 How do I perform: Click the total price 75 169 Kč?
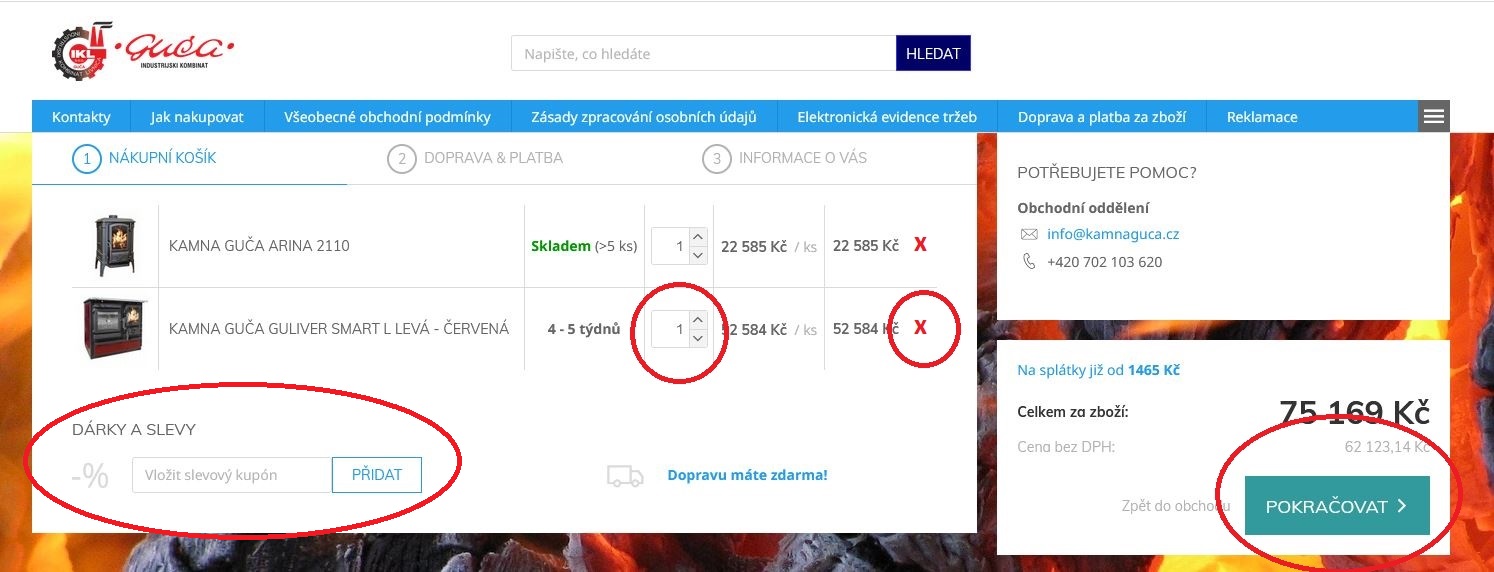pyautogui.click(x=1354, y=413)
